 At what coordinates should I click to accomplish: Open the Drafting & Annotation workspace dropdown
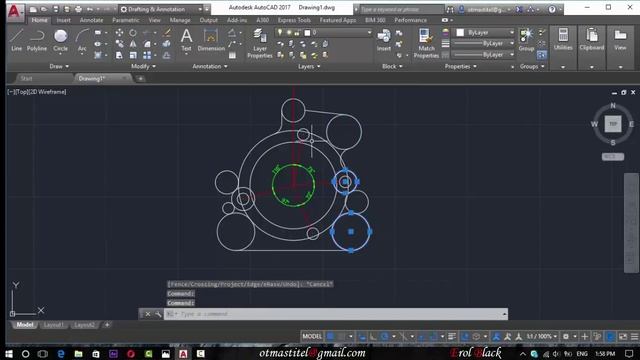point(162,9)
